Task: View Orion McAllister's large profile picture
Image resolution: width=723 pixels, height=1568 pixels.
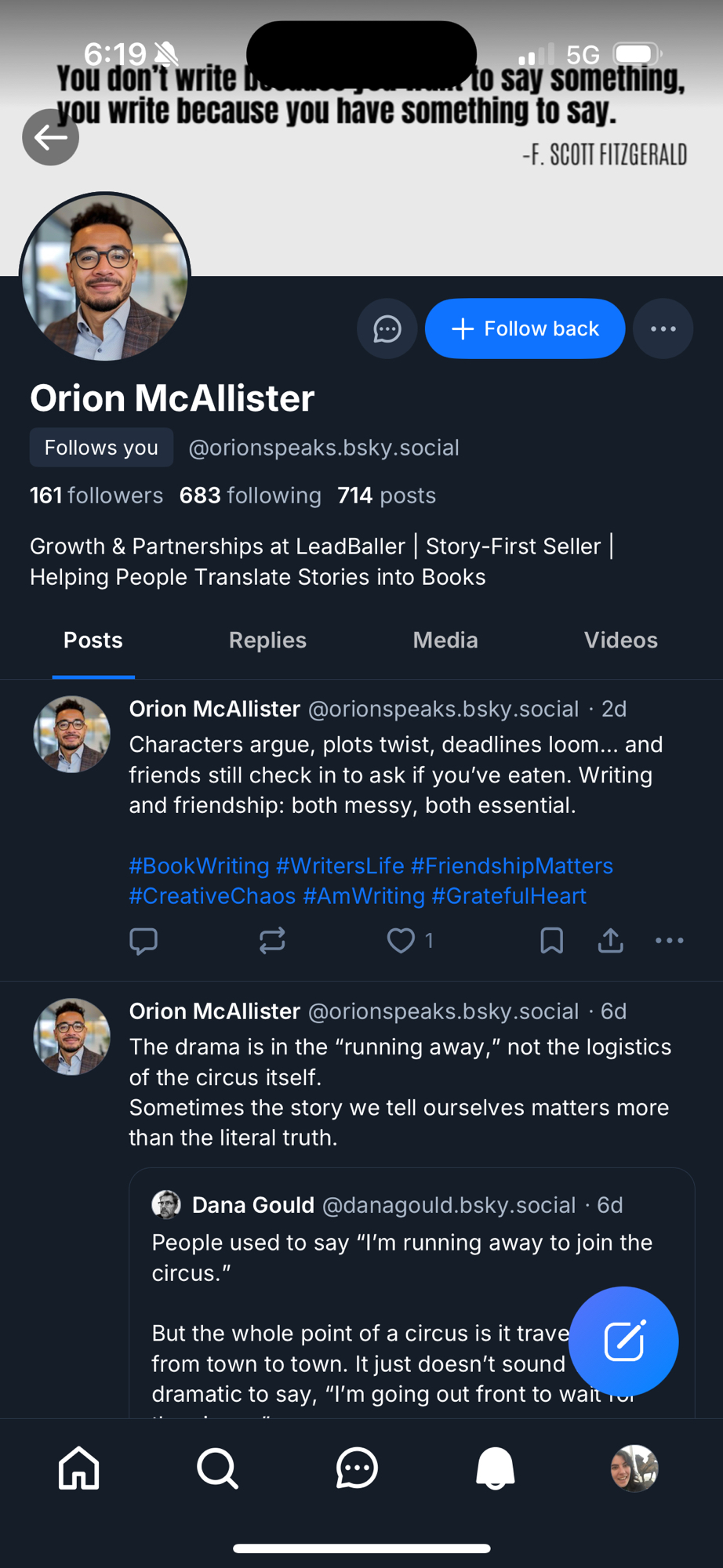Action: tap(105, 278)
